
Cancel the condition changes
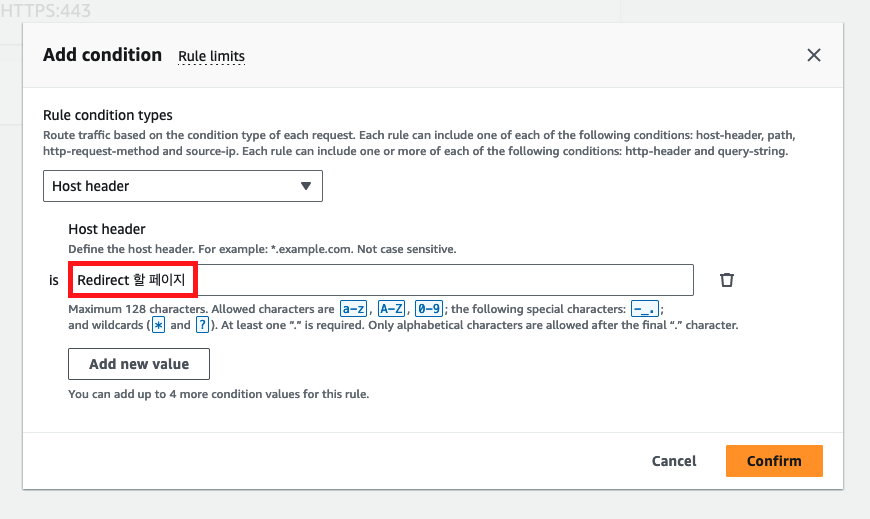pos(673,461)
